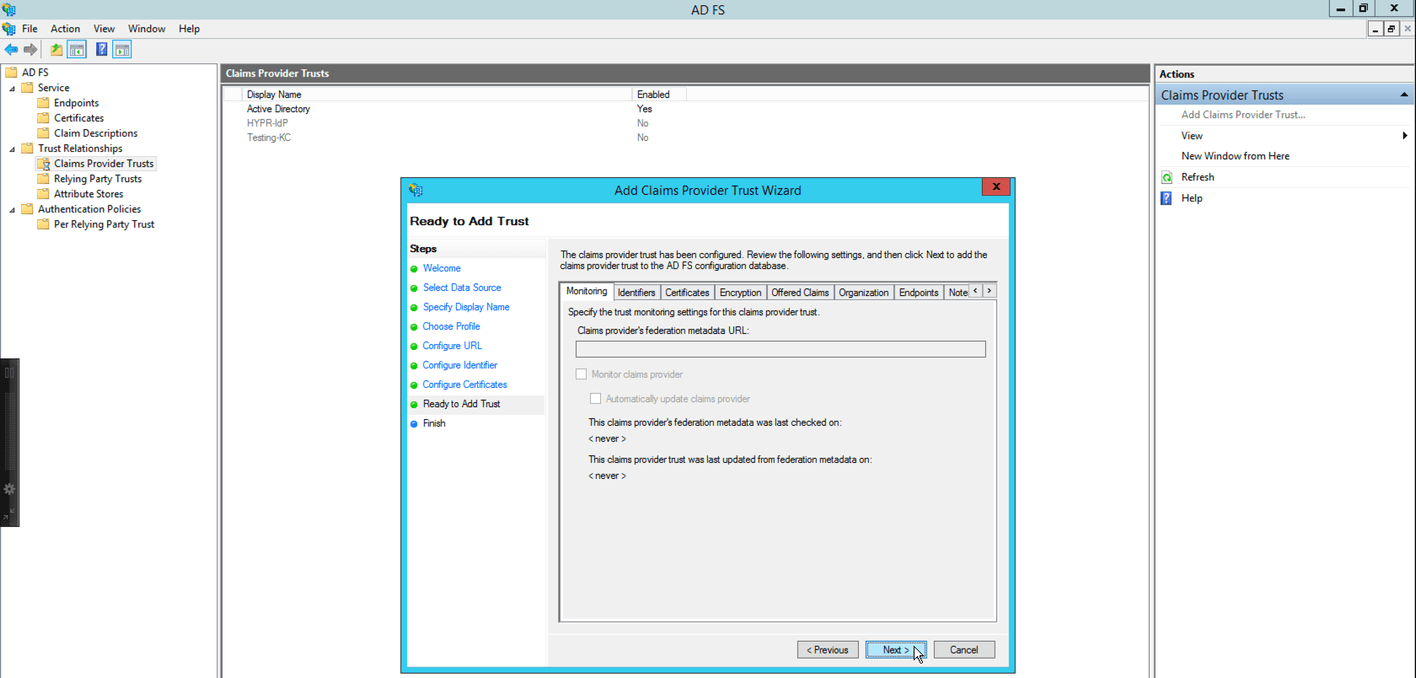1416x678 pixels.
Task: Click the Help icon in Actions pane
Action: [1165, 198]
